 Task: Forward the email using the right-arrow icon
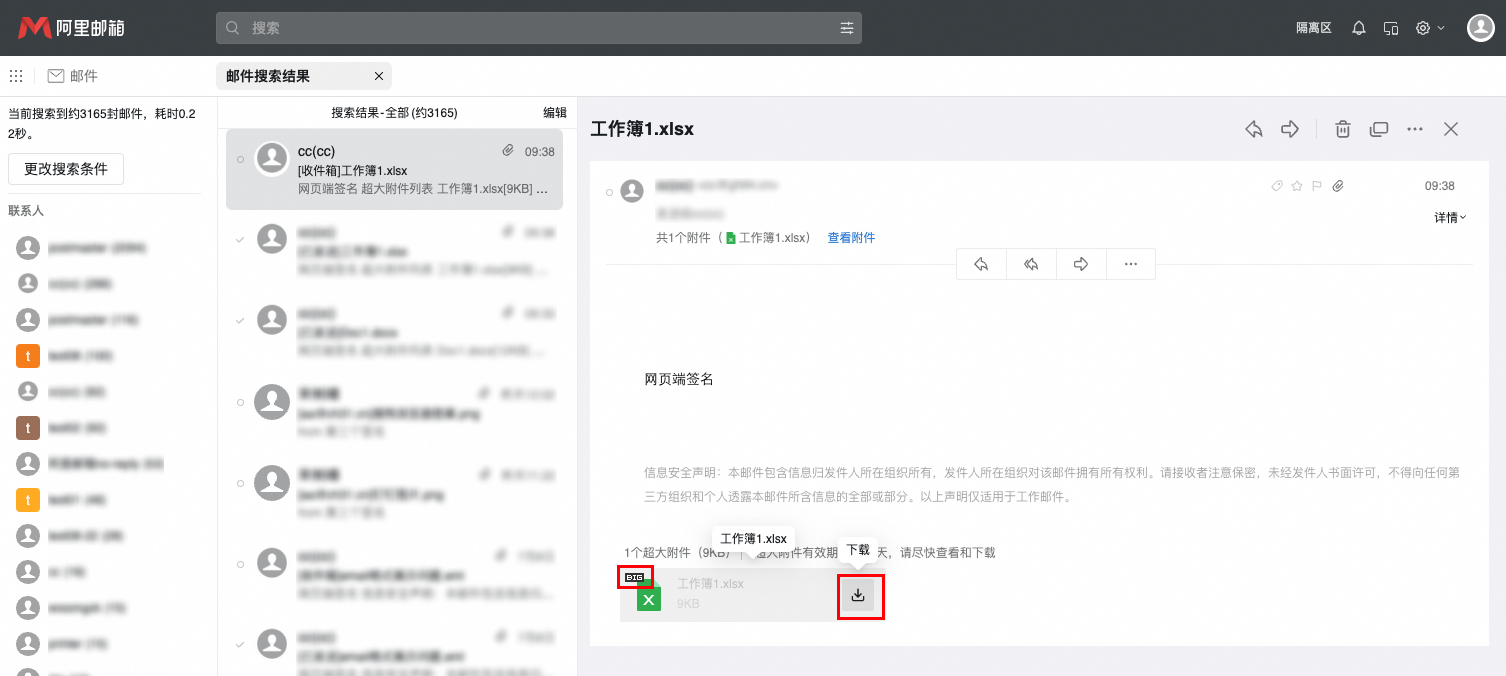pyautogui.click(x=1289, y=129)
